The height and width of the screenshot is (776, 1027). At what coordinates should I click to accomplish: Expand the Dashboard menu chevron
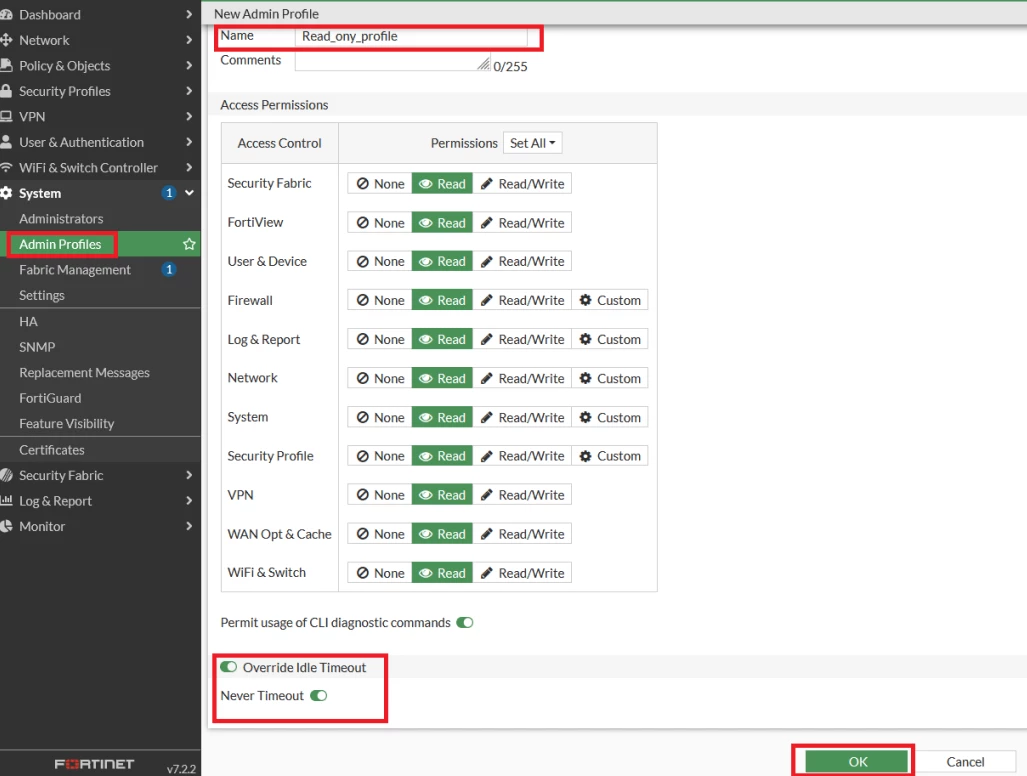tap(189, 14)
